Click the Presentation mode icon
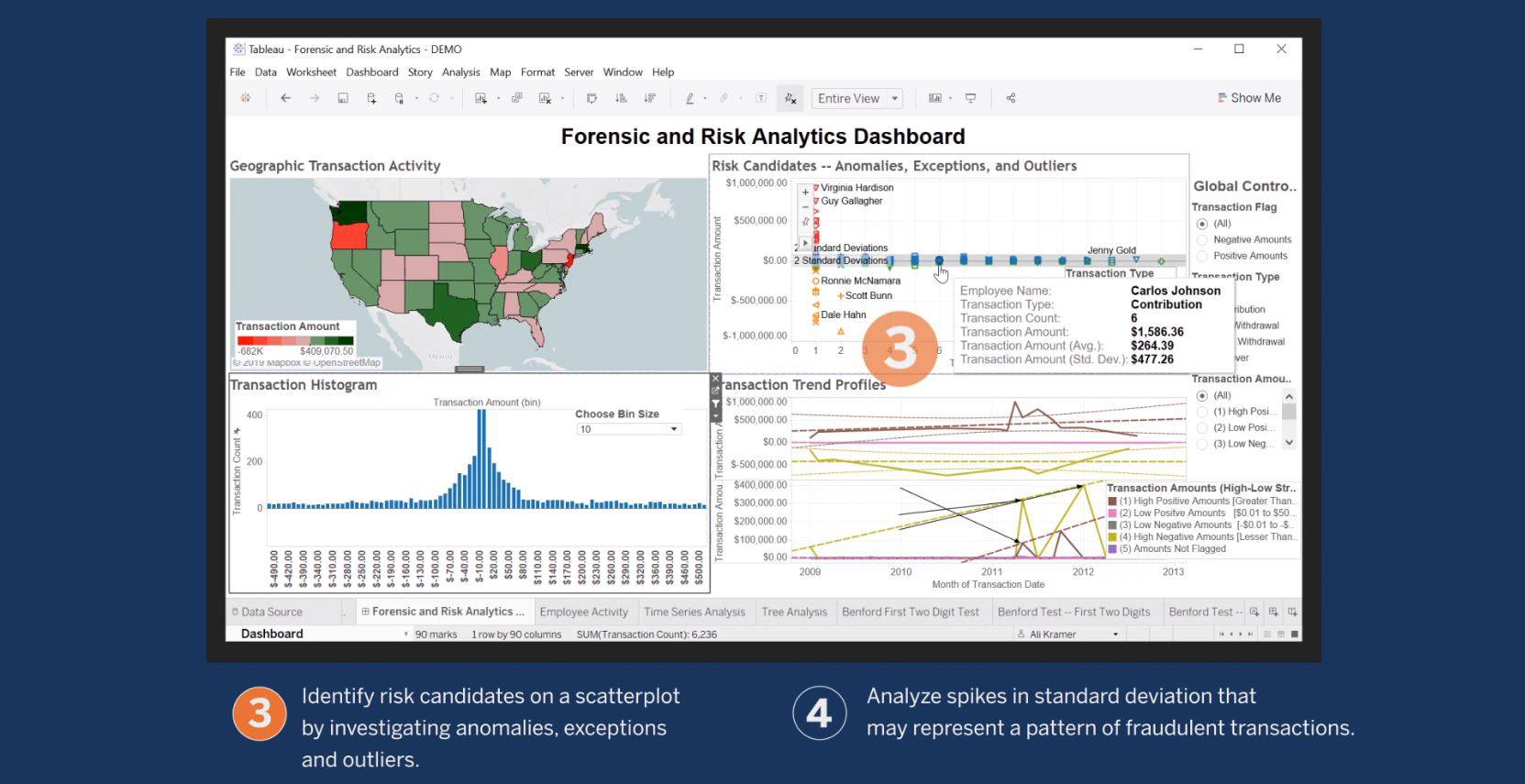 (x=970, y=98)
